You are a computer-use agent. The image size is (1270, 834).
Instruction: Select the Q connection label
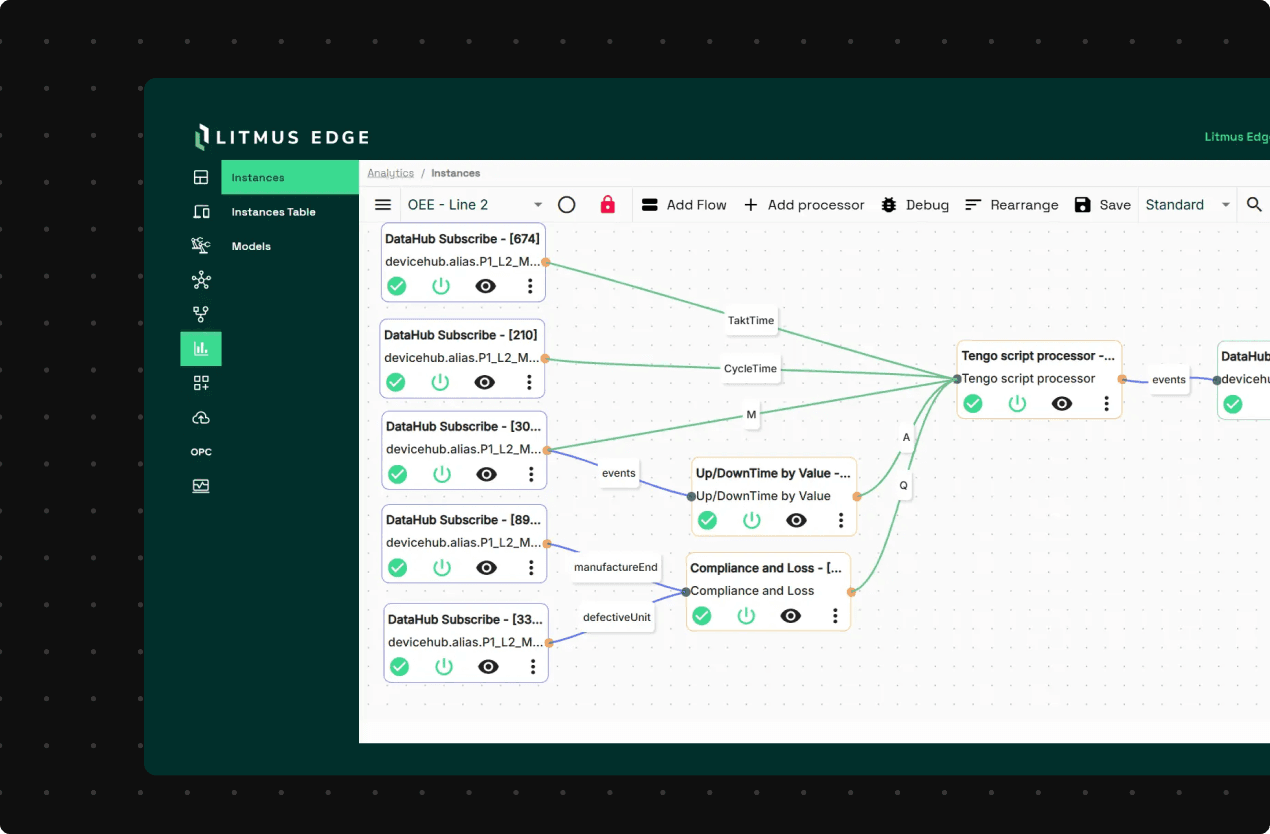tap(903, 485)
